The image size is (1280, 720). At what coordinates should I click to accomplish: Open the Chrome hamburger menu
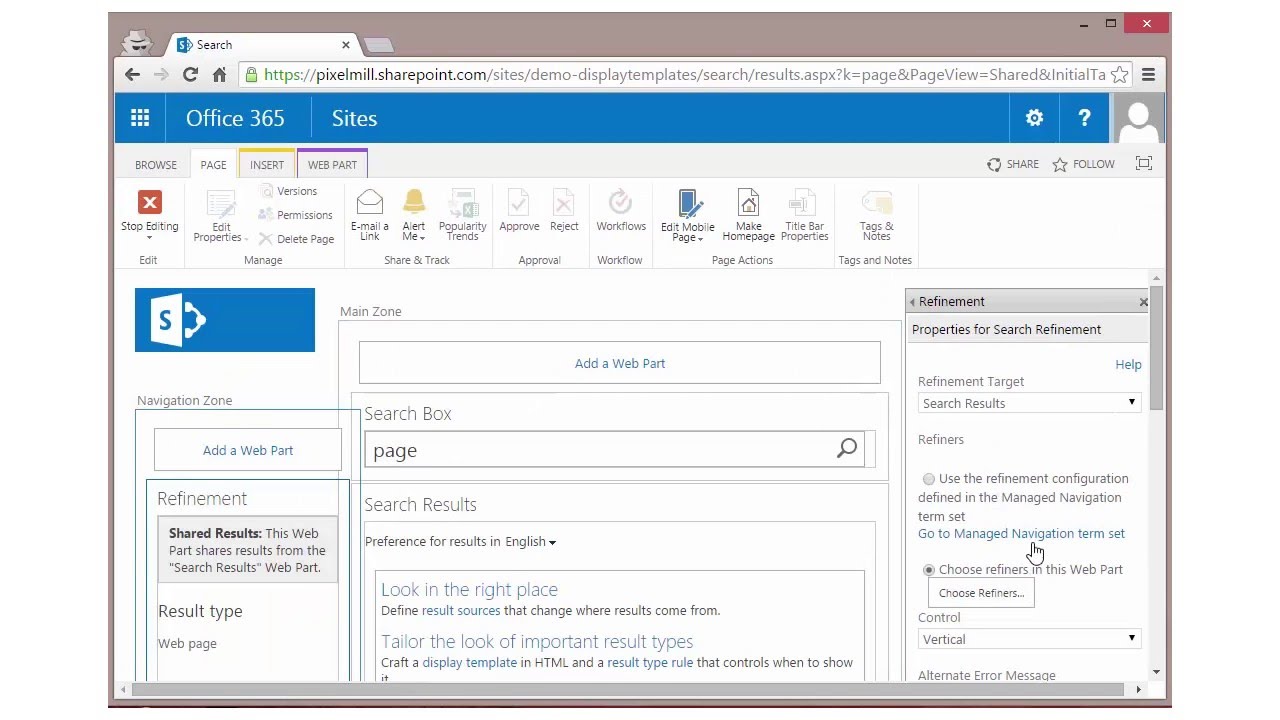click(1148, 75)
